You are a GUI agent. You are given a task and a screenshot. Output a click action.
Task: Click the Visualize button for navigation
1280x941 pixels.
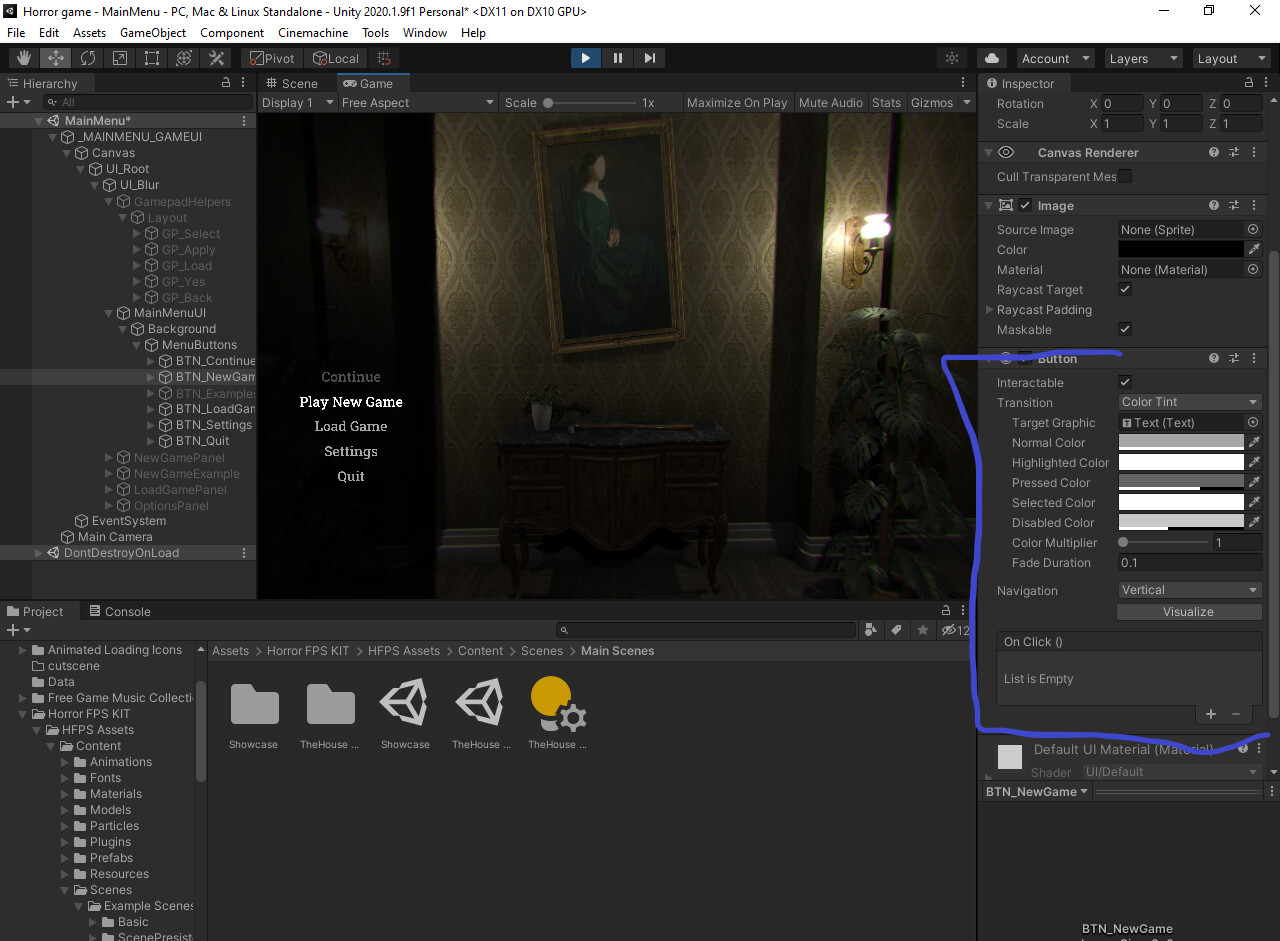[1188, 611]
